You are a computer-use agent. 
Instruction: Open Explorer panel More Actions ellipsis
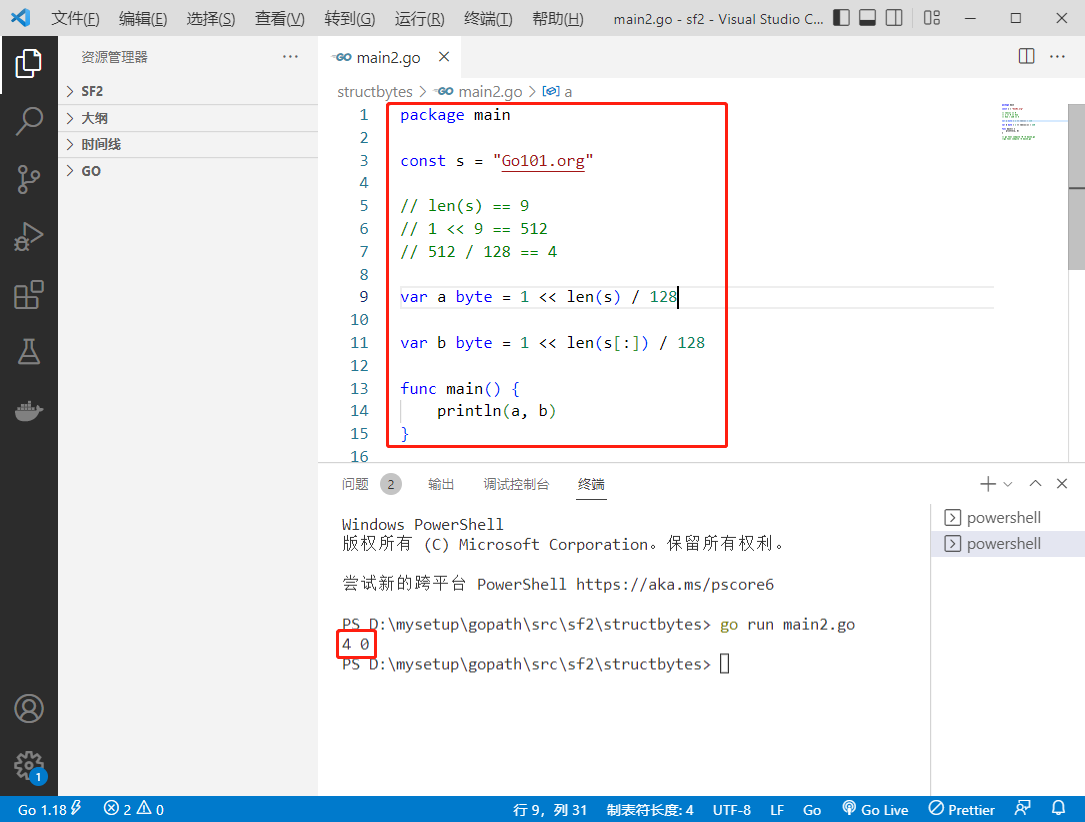coord(290,57)
